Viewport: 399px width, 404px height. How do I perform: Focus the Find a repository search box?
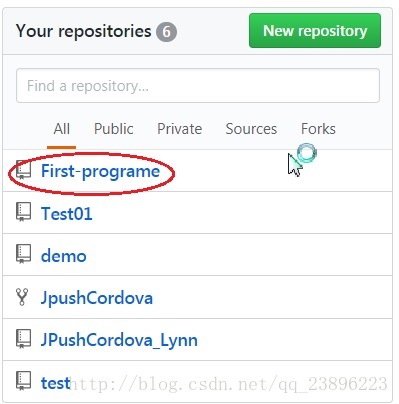(198, 86)
